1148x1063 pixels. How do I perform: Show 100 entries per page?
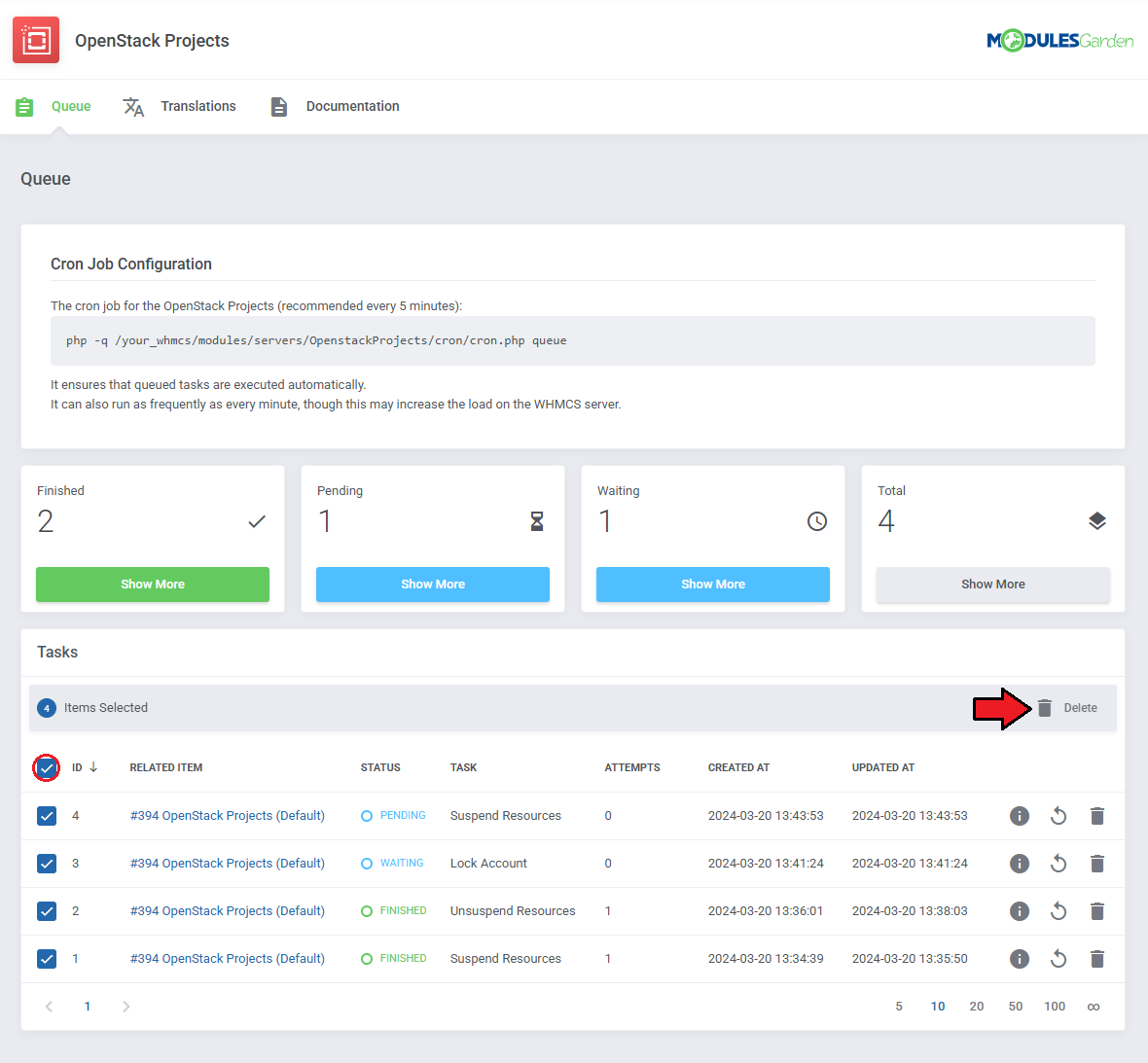pyautogui.click(x=1055, y=1007)
